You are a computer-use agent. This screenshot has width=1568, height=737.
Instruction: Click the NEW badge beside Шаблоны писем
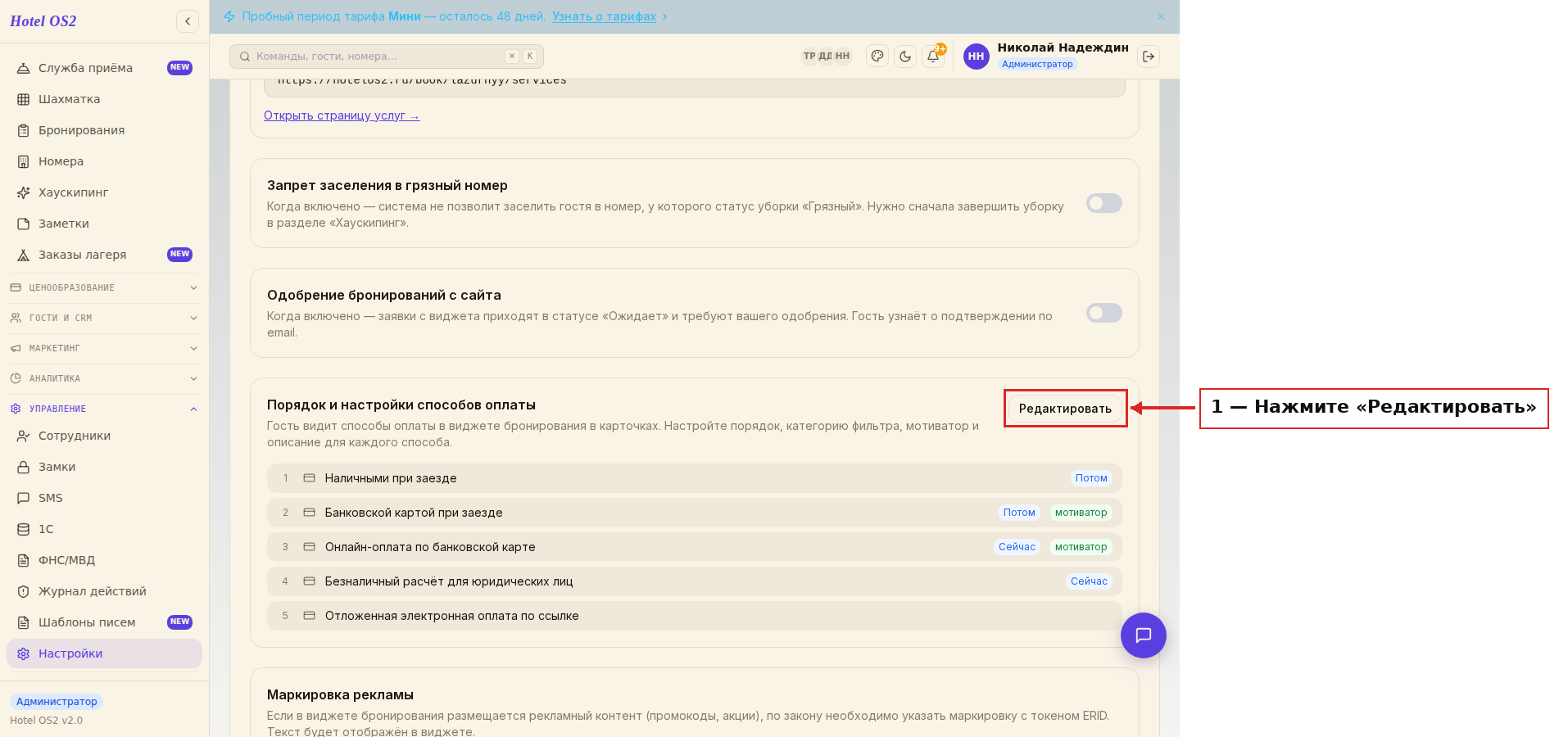pos(179,622)
